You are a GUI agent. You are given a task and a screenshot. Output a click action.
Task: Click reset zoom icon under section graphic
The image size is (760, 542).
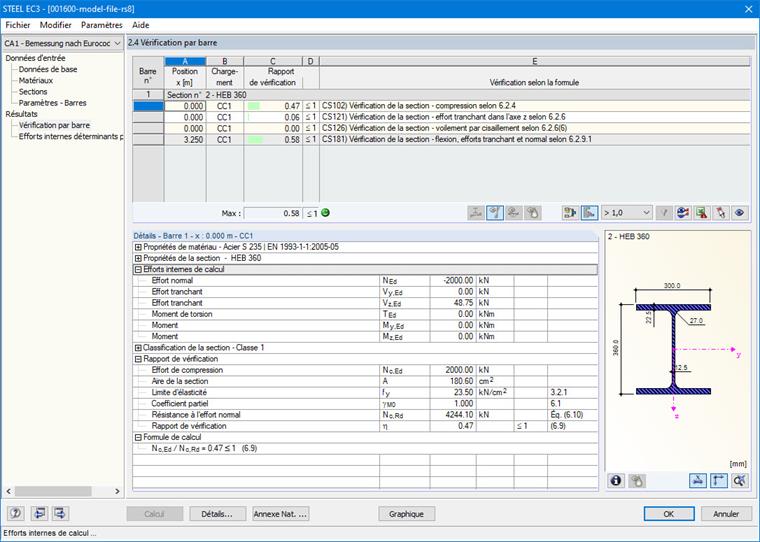(740, 480)
